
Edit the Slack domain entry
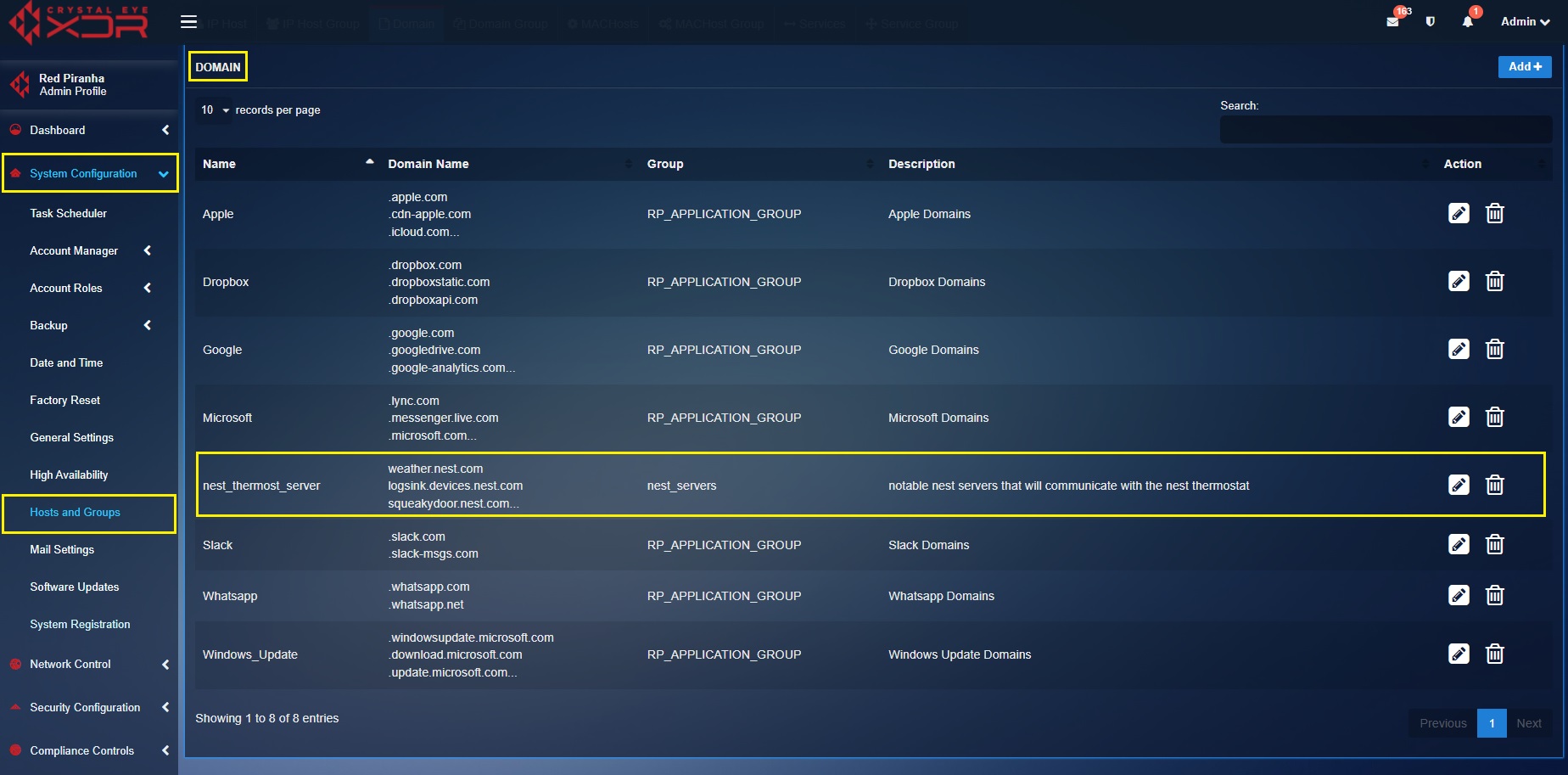(x=1459, y=544)
